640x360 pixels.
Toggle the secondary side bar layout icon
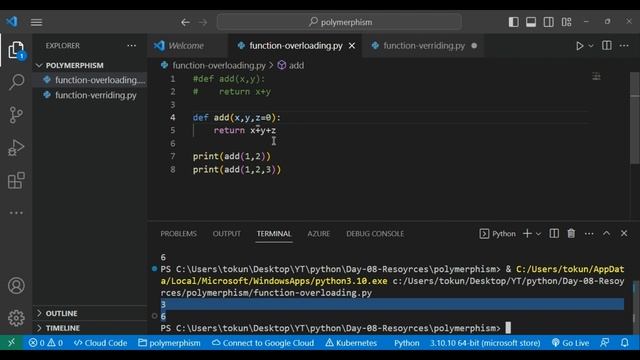549,22
